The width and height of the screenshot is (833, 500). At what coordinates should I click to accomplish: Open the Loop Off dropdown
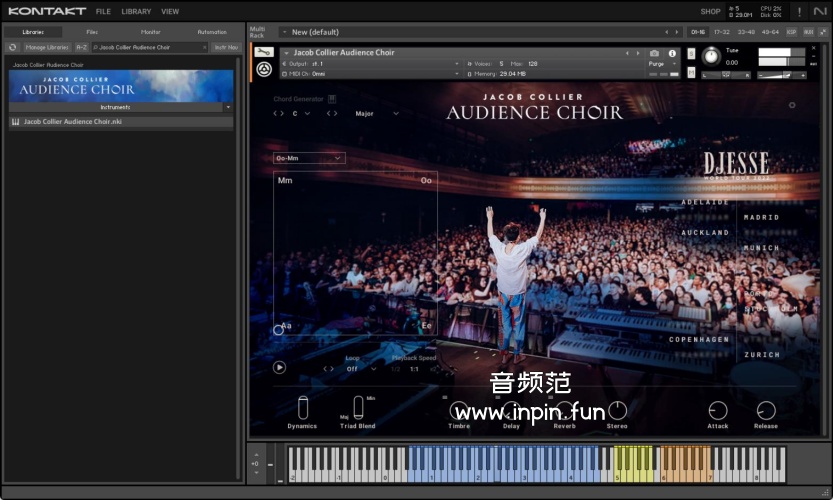pos(361,369)
